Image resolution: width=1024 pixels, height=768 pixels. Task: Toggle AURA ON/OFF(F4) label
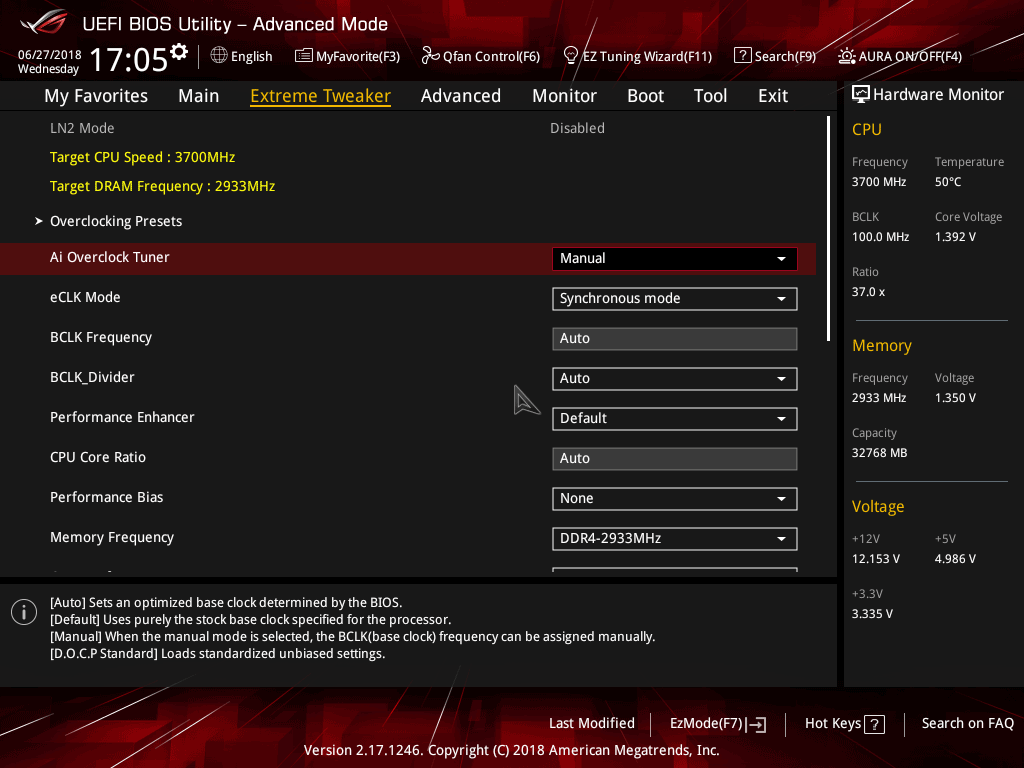pyautogui.click(x=910, y=56)
